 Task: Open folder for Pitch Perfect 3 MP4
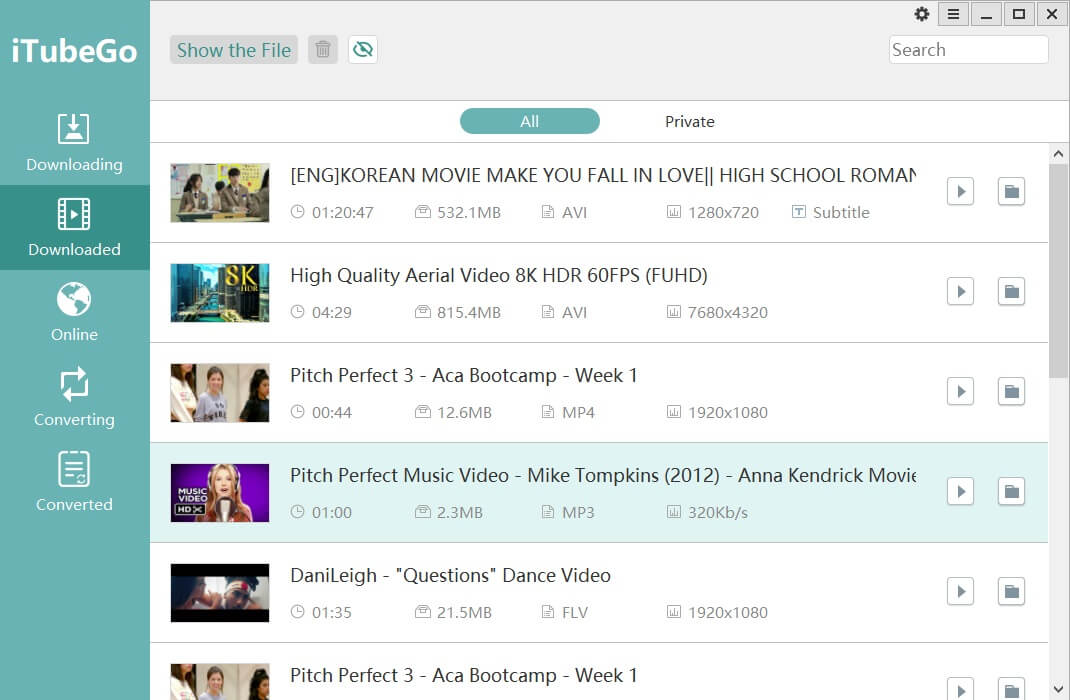click(1011, 392)
